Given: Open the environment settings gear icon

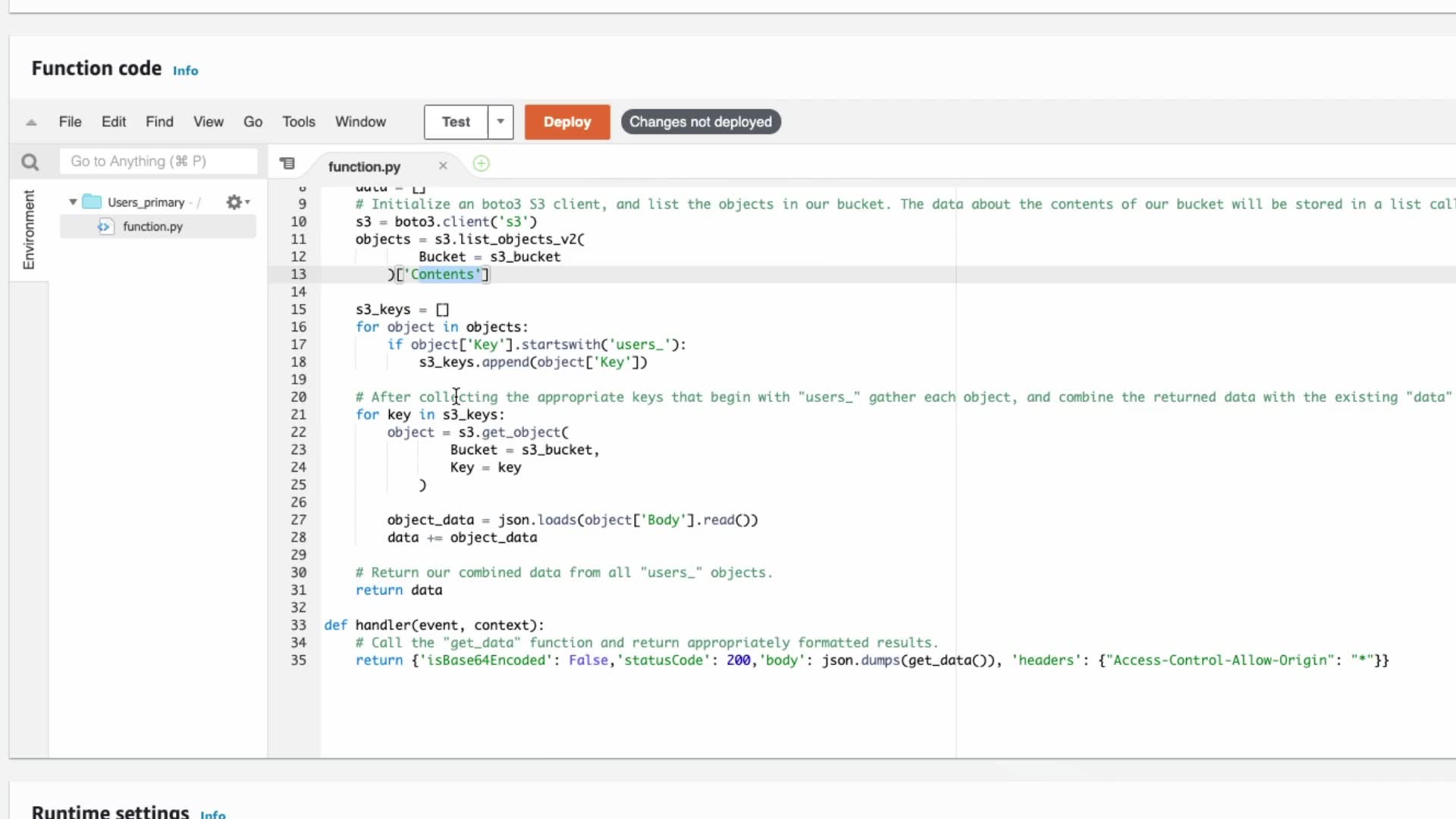Looking at the screenshot, I should pos(236,202).
